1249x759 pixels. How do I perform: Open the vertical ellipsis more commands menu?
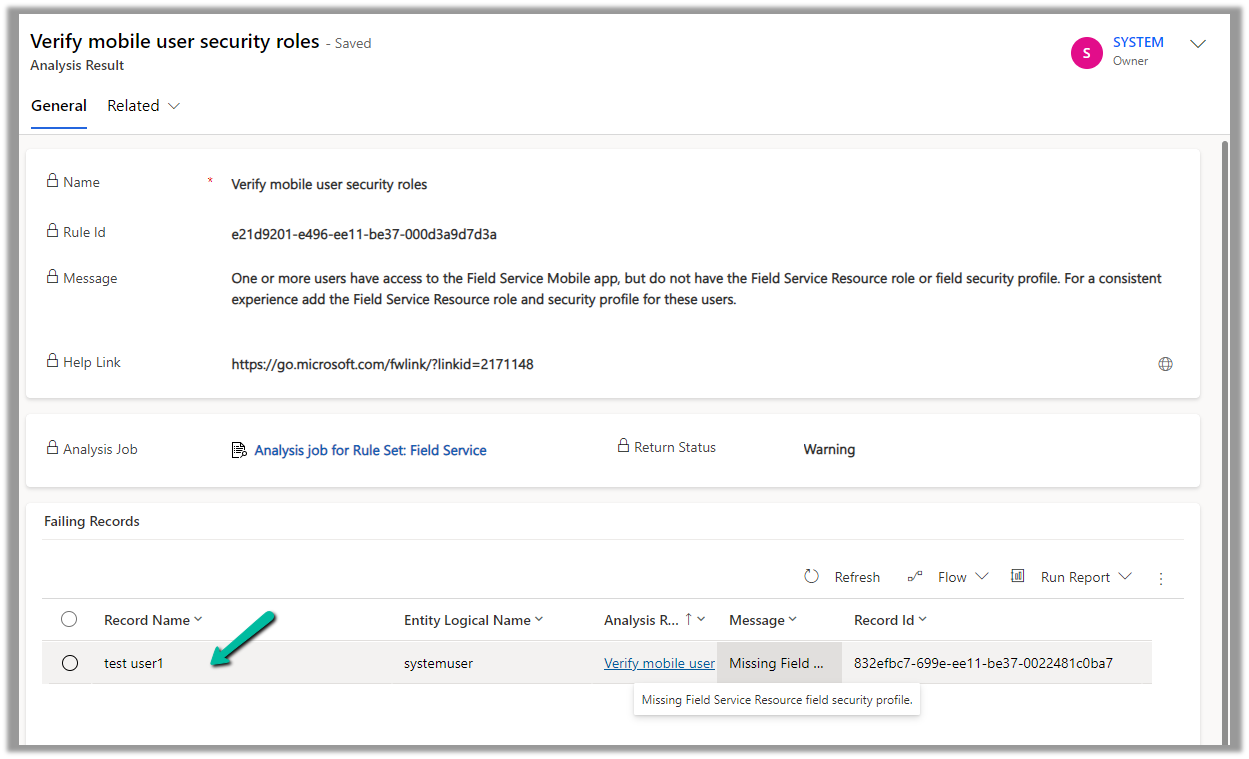1161,578
